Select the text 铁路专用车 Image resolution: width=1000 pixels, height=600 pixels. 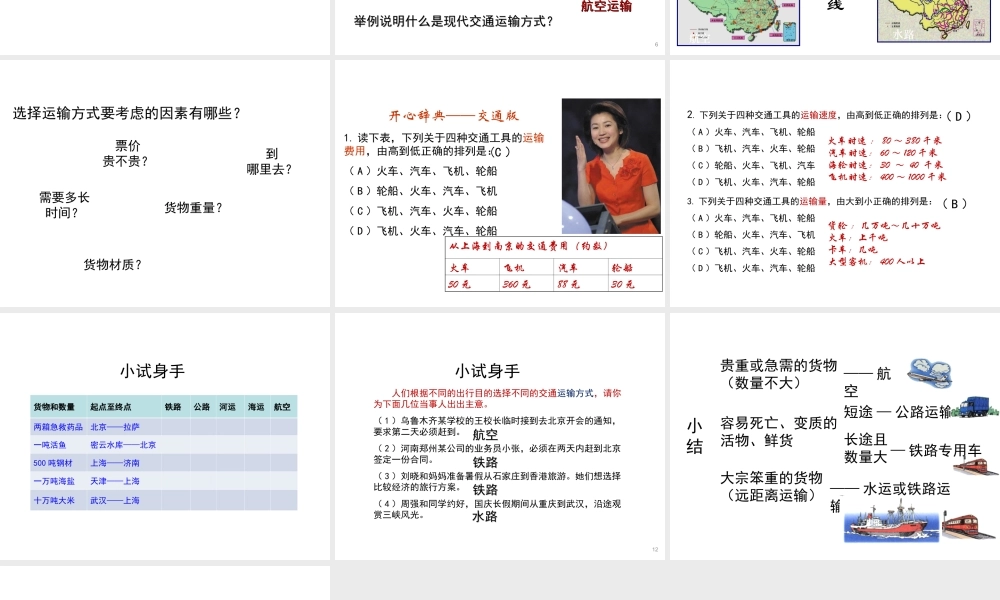(945, 451)
